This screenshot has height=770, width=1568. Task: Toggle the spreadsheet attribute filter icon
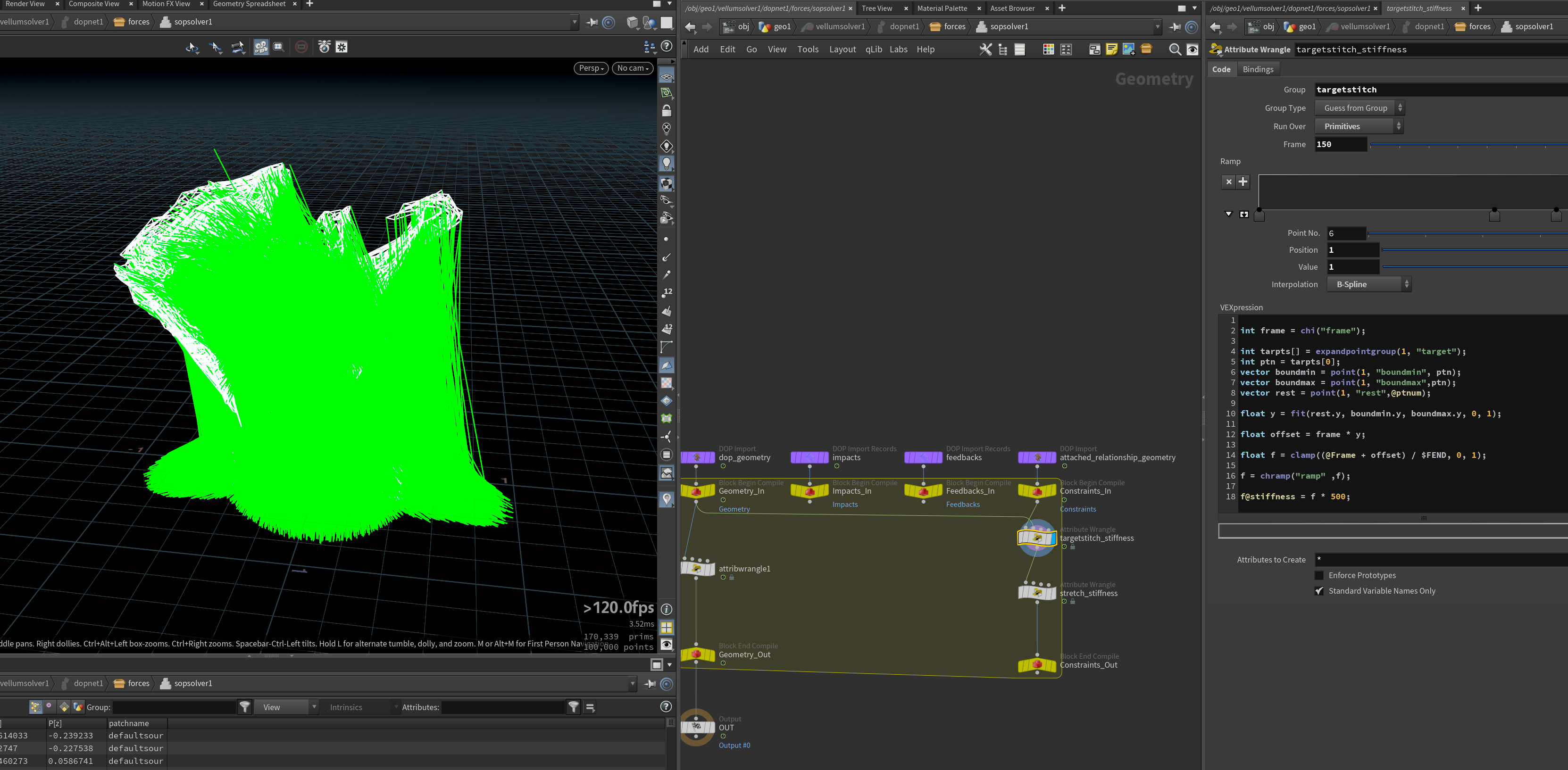click(x=574, y=707)
